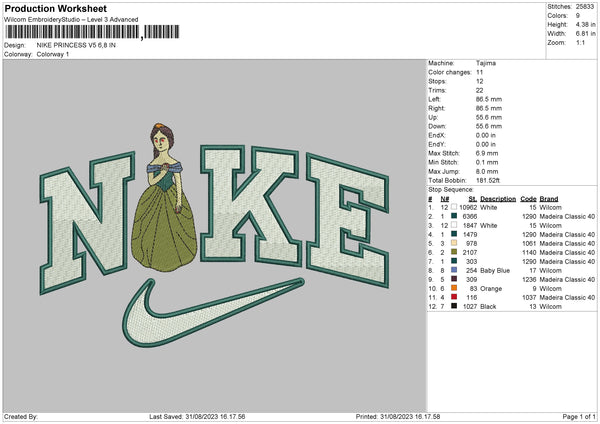Click the Trims value '22'
600x424 pixels.
point(479,90)
